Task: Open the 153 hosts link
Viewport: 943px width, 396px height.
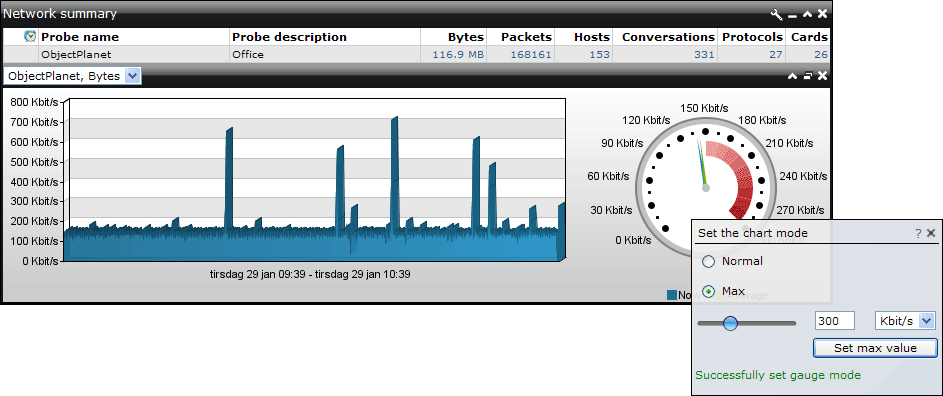Action: click(x=600, y=55)
